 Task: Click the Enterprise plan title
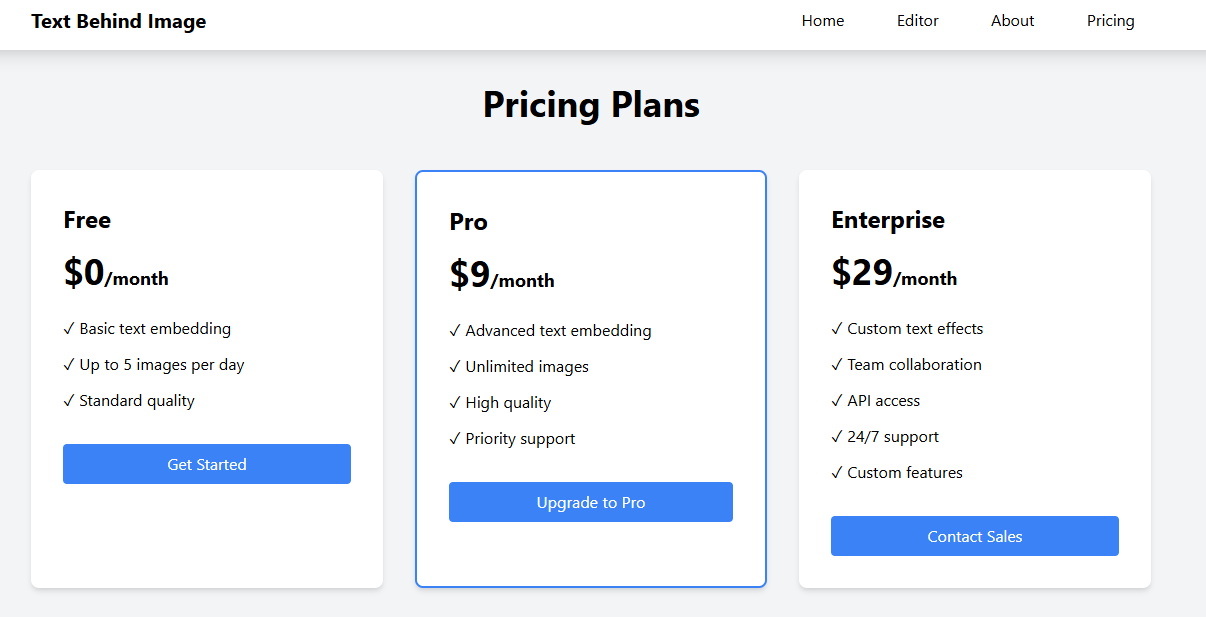click(887, 220)
